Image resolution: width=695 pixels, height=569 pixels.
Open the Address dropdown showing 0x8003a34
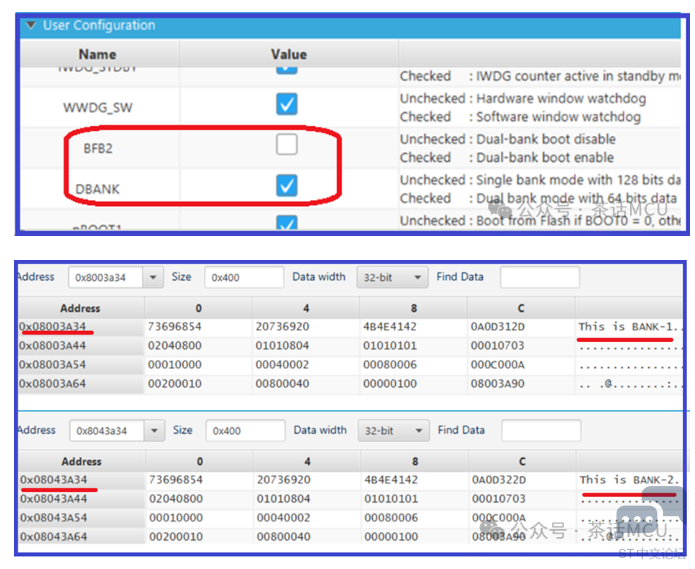153,277
